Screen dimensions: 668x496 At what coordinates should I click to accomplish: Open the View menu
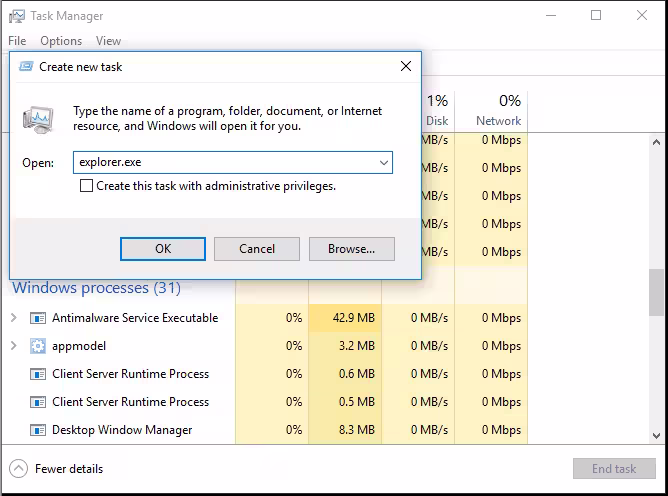pyautogui.click(x=108, y=41)
